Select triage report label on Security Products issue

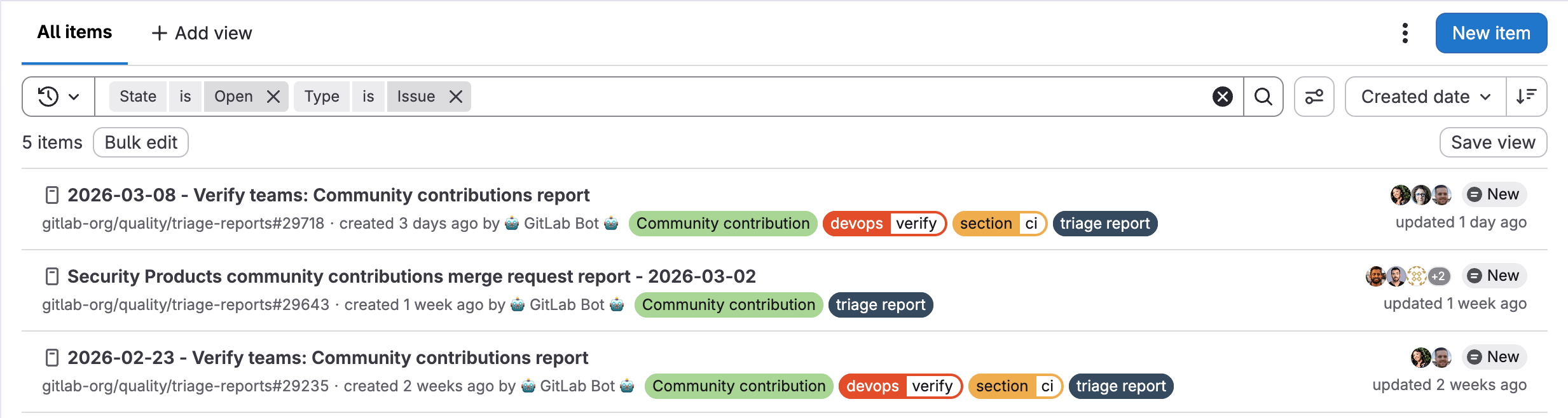880,305
